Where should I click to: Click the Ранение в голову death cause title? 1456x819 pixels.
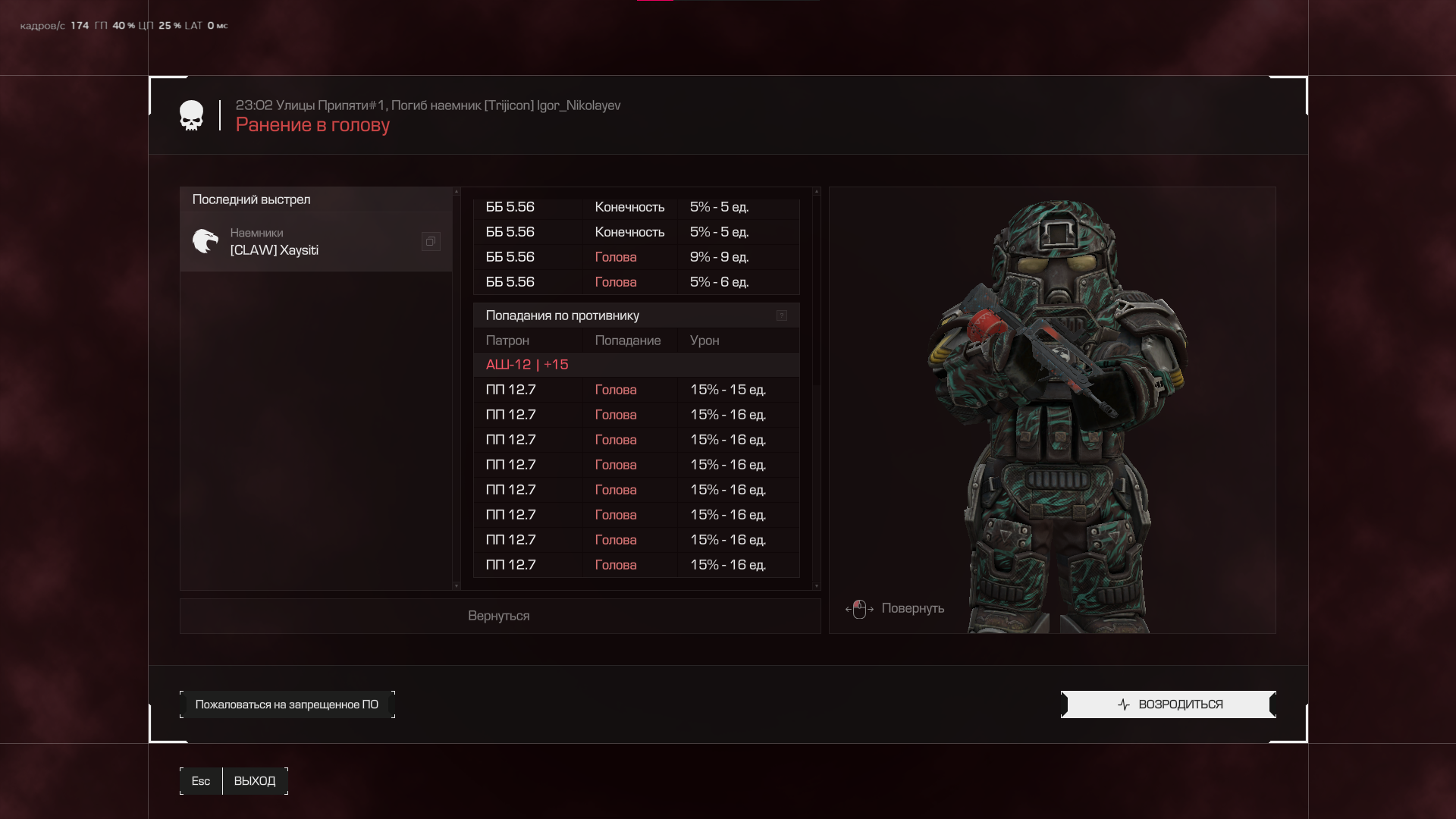click(x=312, y=124)
